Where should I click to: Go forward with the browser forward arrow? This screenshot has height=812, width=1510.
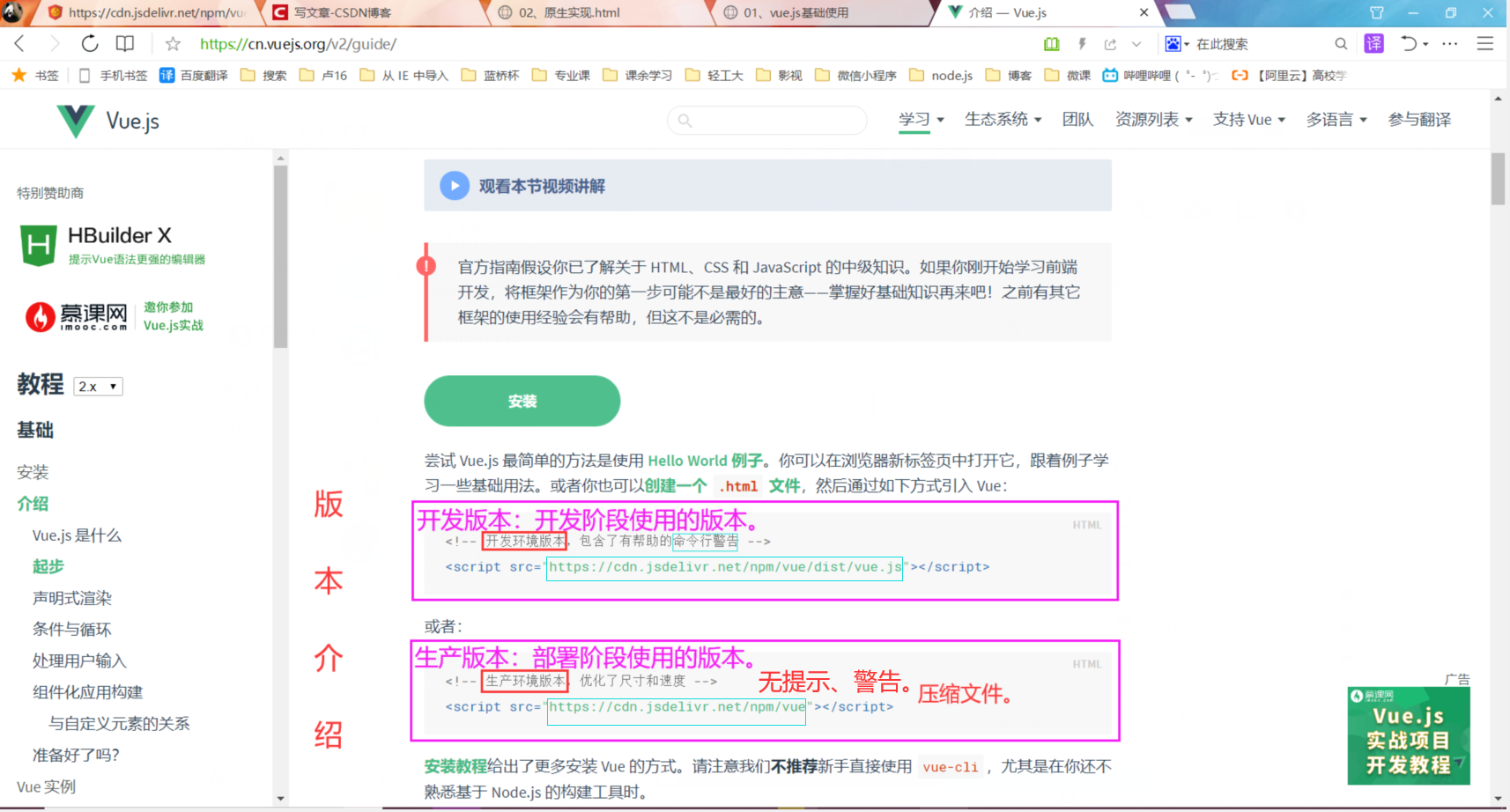pyautogui.click(x=55, y=43)
